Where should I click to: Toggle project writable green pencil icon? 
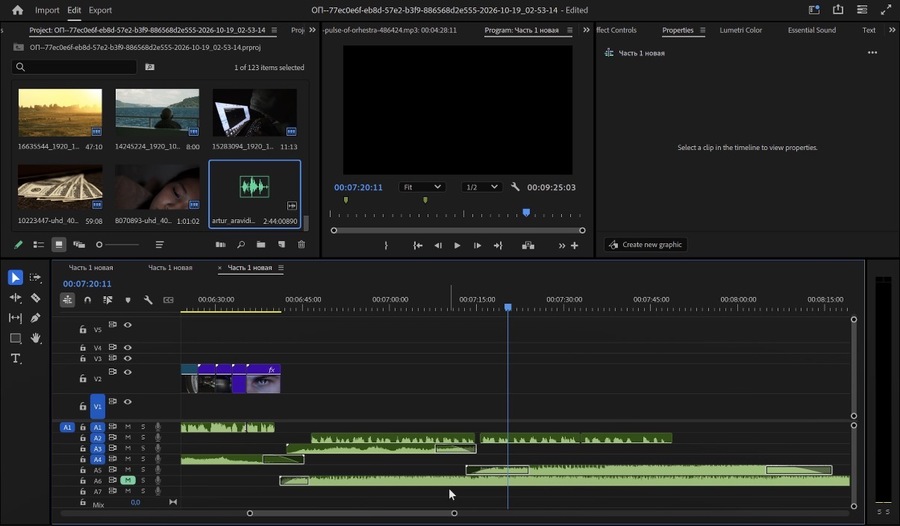click(18, 245)
